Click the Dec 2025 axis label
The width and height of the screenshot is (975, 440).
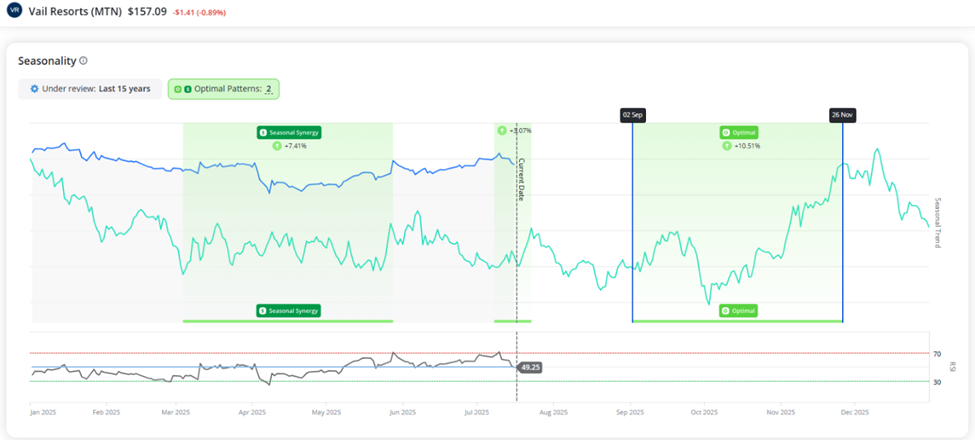click(854, 412)
